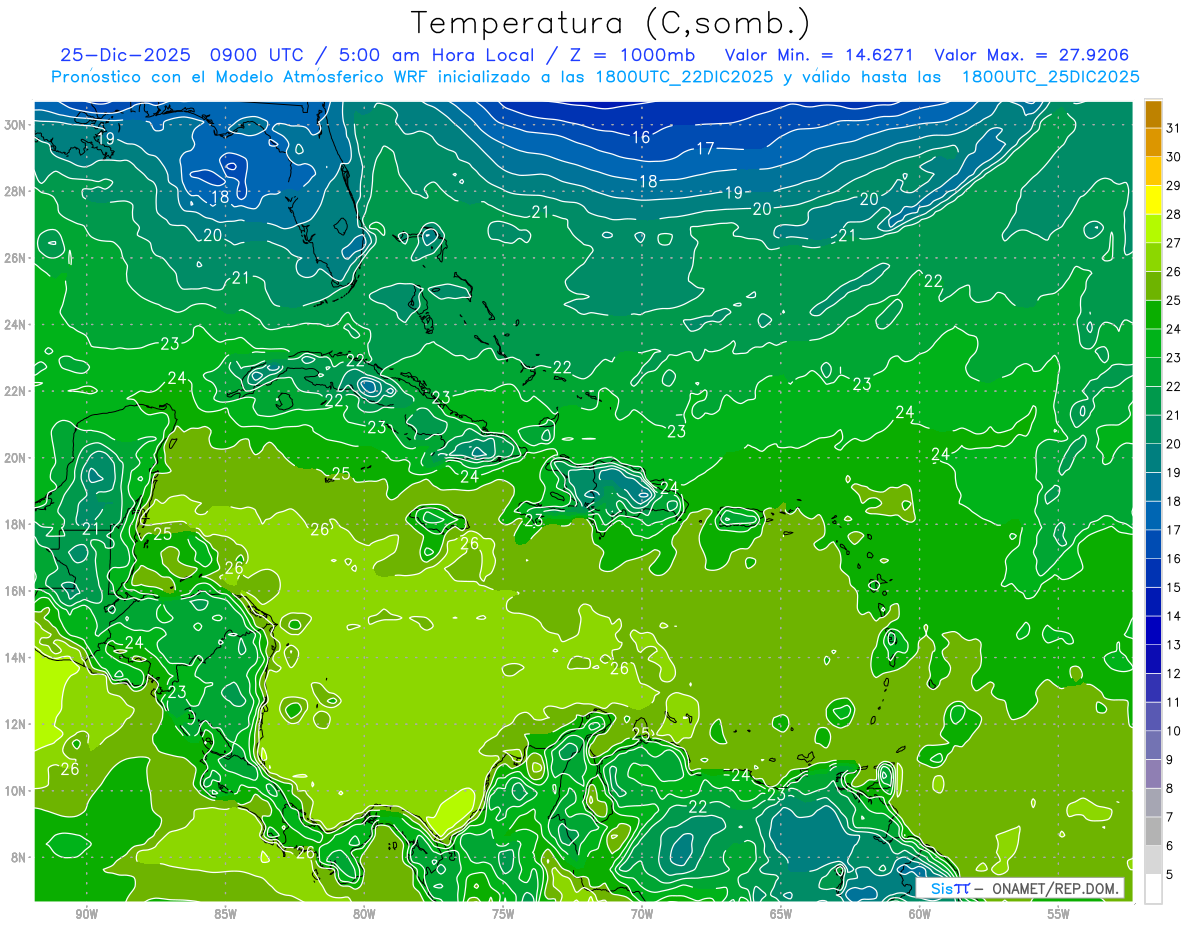Click the "65W" longitude axis label
The height and width of the screenshot is (927, 1200).
click(x=781, y=914)
